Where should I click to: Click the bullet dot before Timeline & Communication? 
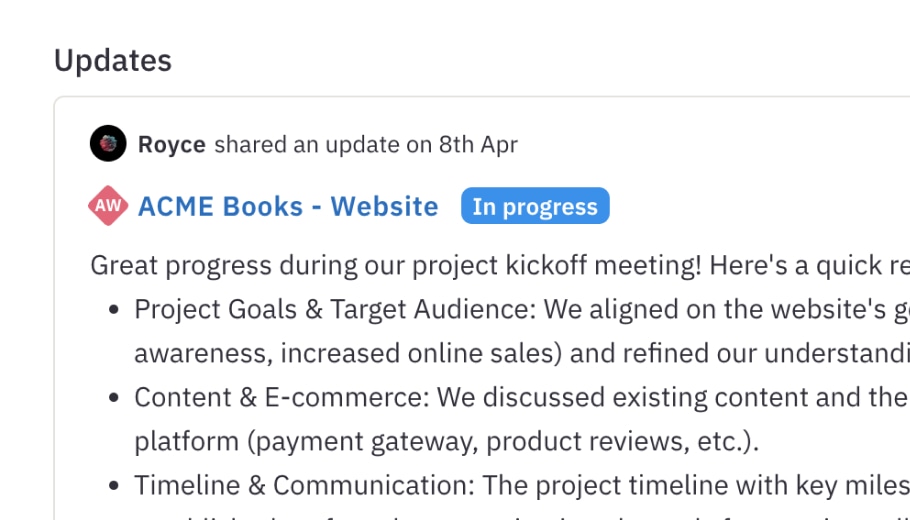114,486
